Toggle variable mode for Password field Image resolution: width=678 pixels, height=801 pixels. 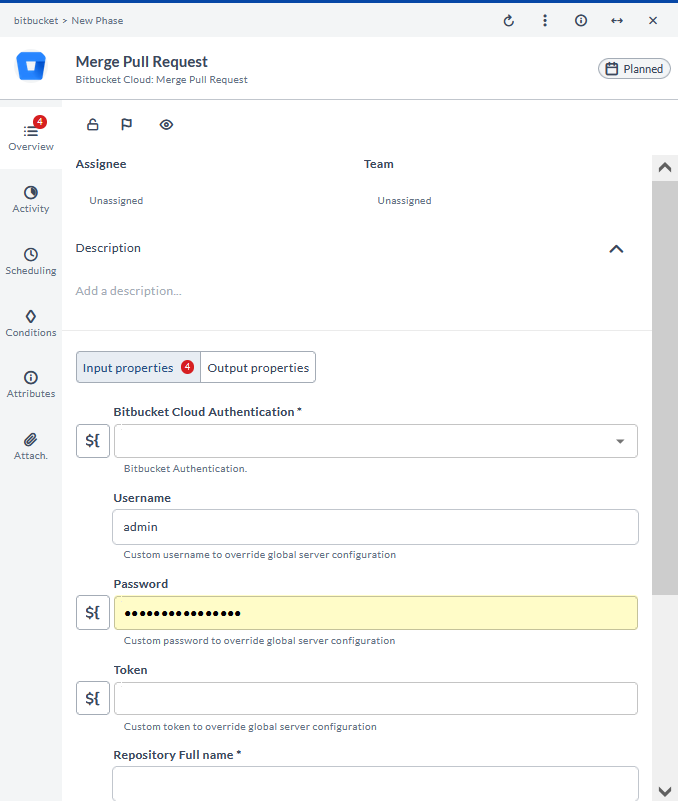pyautogui.click(x=93, y=613)
